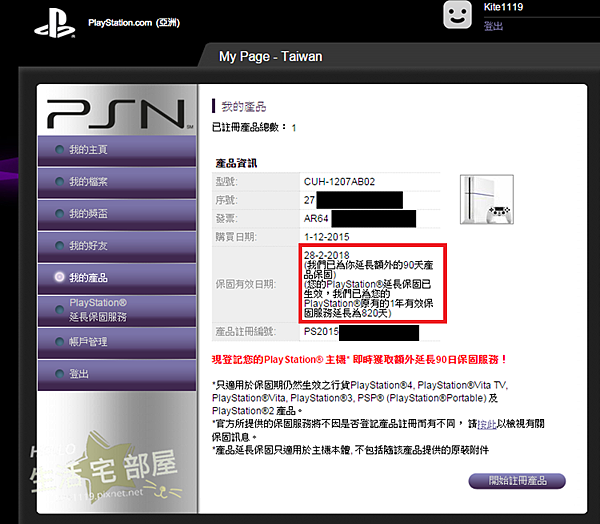Click the red 現登記您的PlayStation promotion text
The image size is (600, 524).
359,360
